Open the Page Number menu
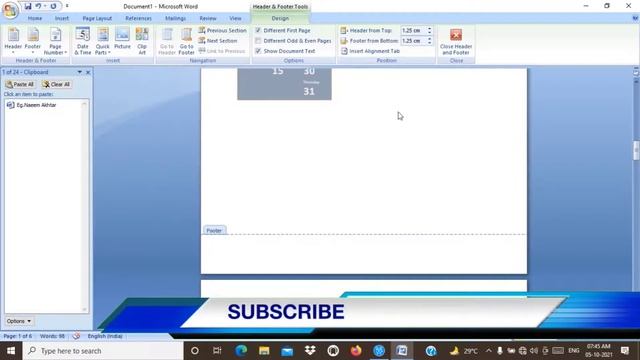640x360 pixels. coord(55,41)
